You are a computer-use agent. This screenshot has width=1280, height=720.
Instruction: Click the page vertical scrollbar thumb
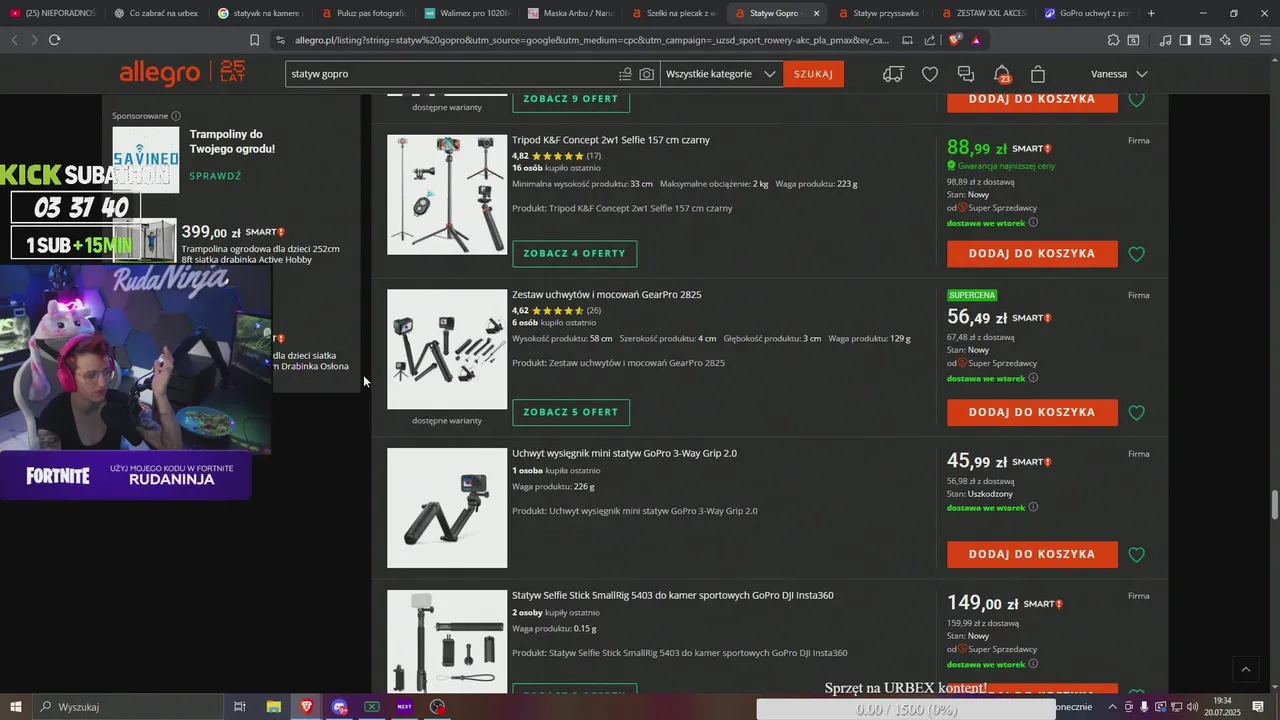(x=1275, y=504)
